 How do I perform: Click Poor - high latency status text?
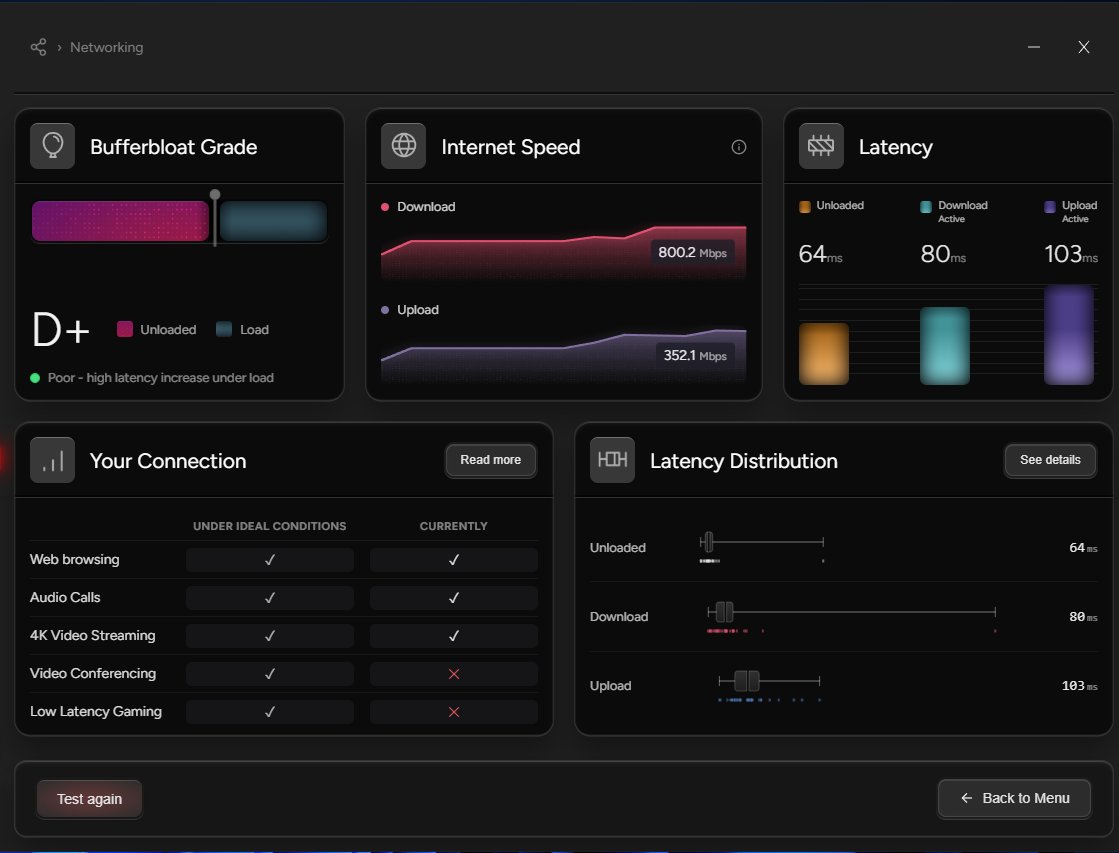coord(161,378)
